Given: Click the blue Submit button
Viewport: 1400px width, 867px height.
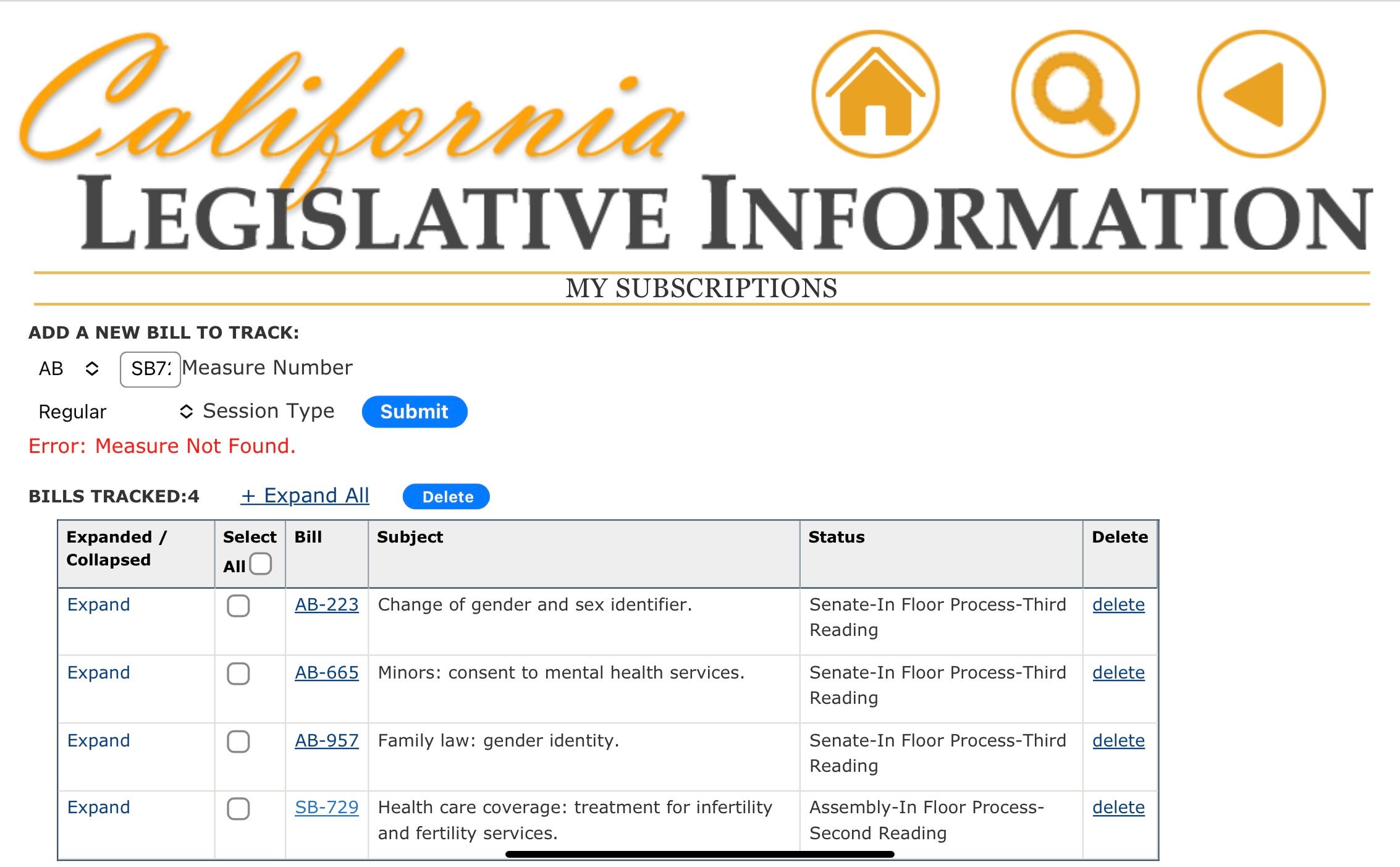Looking at the screenshot, I should click(x=415, y=412).
